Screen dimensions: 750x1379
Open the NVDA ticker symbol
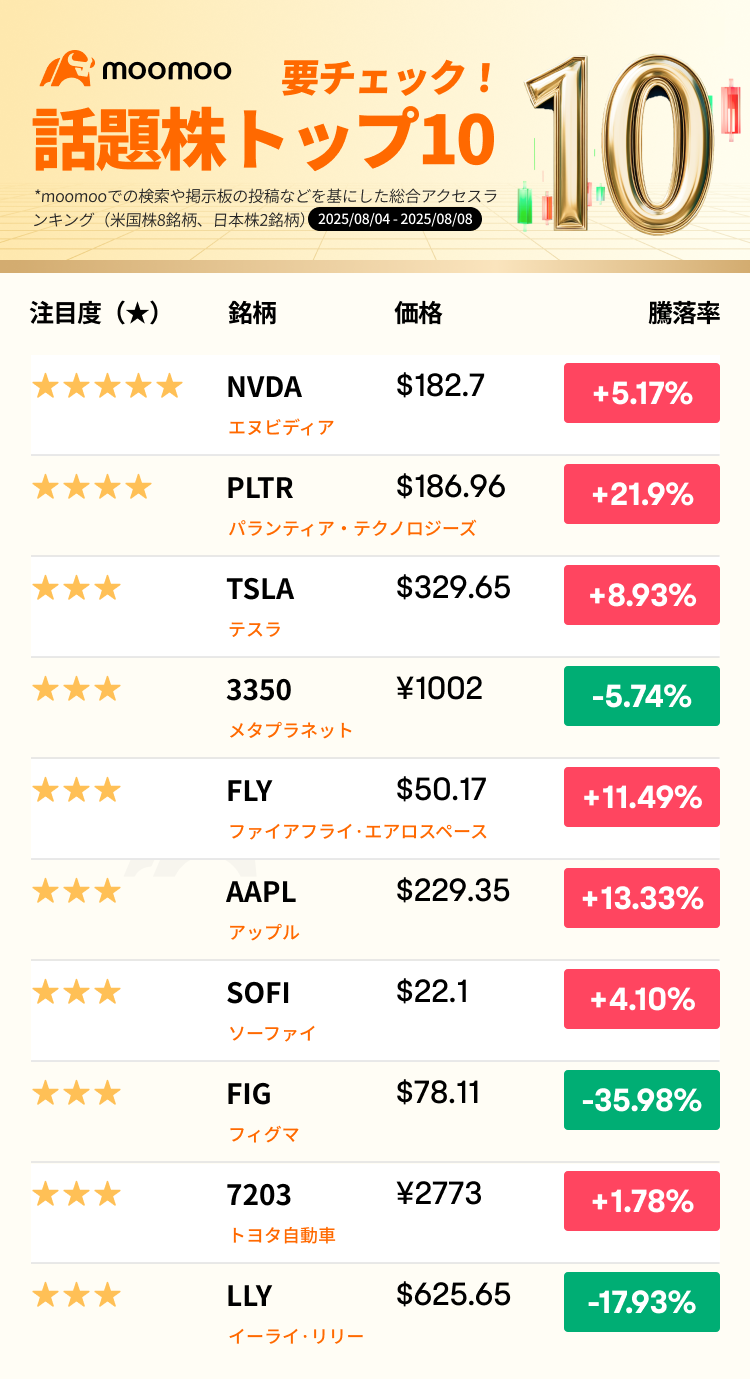264,387
